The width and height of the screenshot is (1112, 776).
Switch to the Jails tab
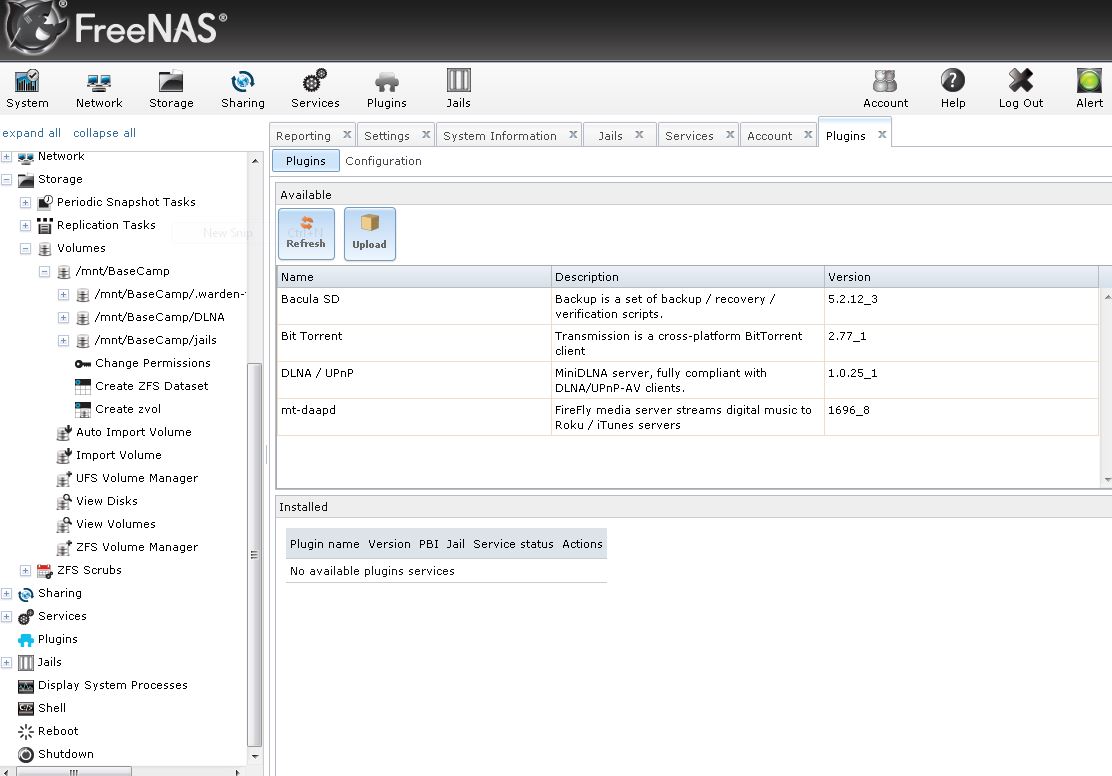pos(610,135)
